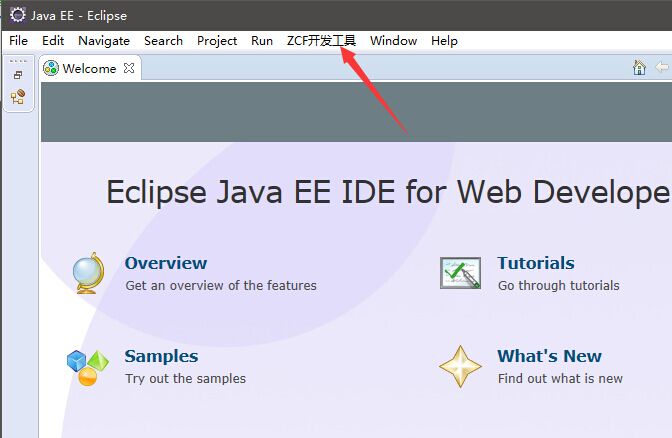This screenshot has height=438, width=672.
Task: Open the Window menu
Action: click(x=393, y=41)
